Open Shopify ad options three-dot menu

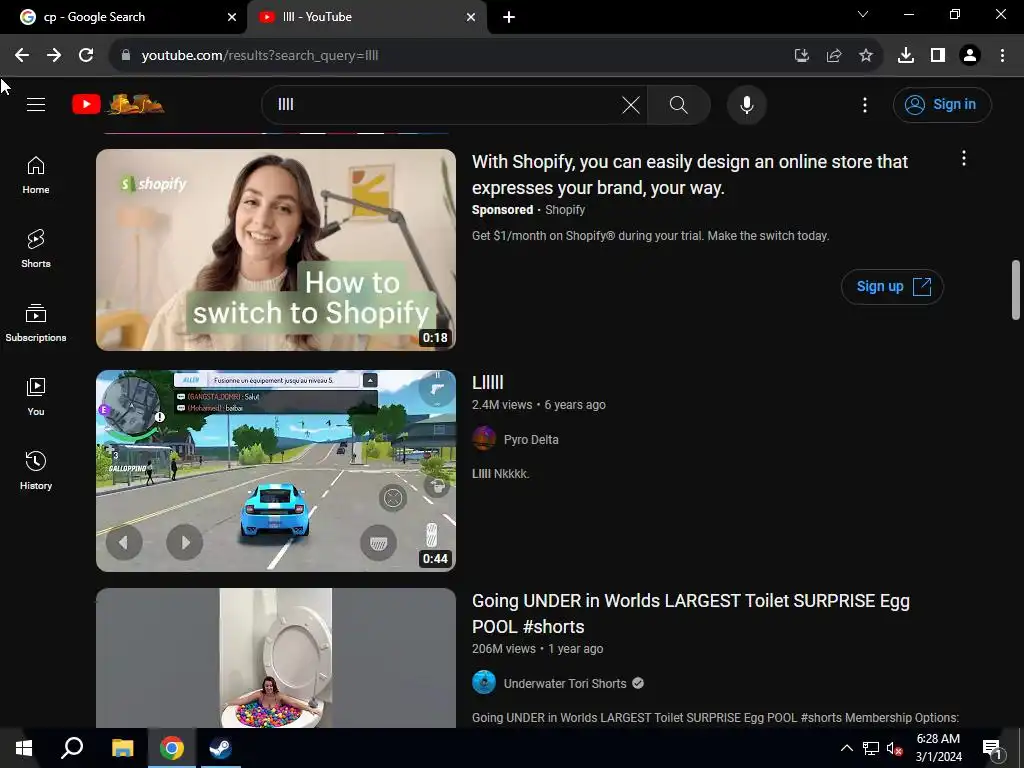[x=963, y=159]
